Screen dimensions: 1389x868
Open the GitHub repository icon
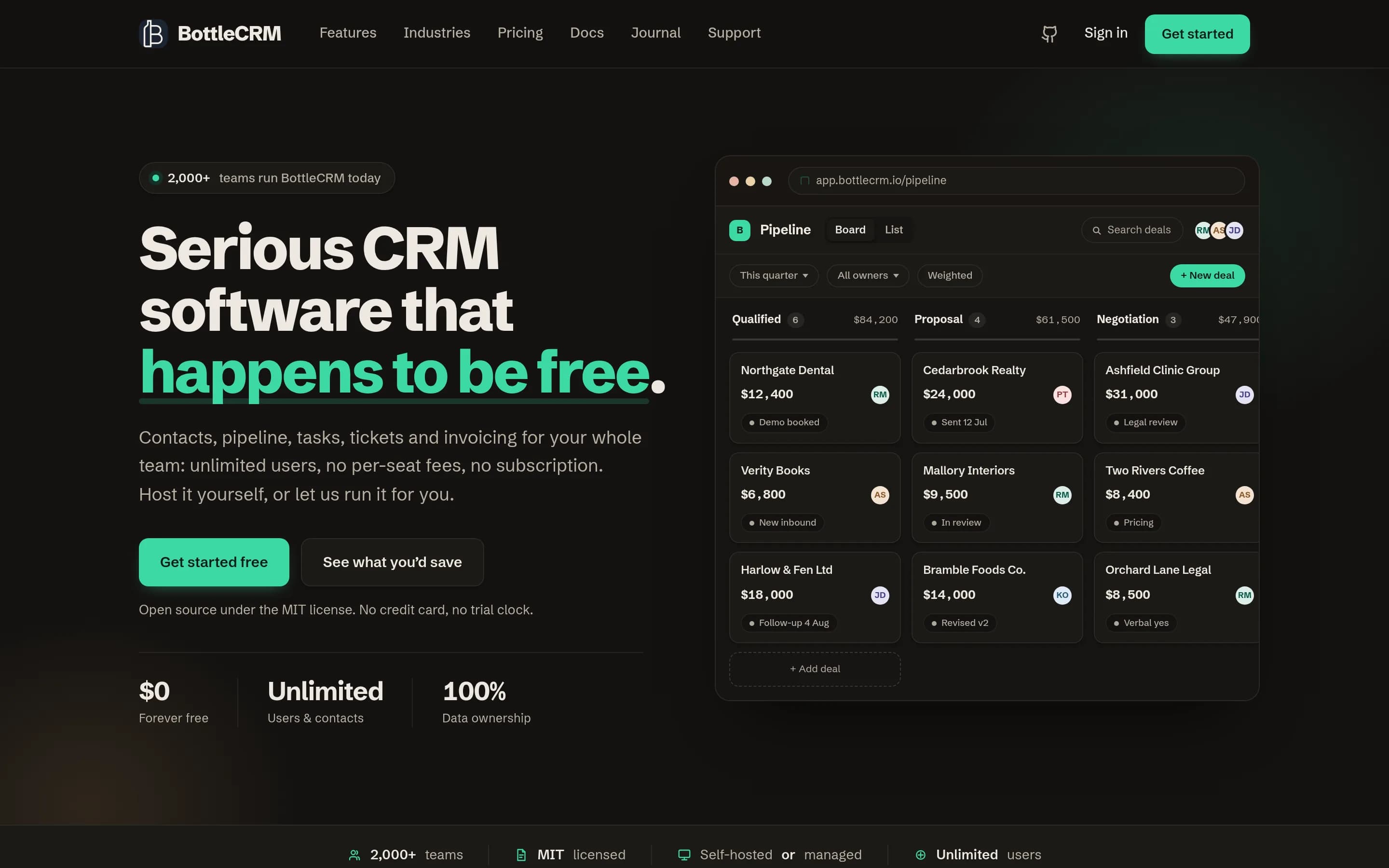pyautogui.click(x=1049, y=34)
